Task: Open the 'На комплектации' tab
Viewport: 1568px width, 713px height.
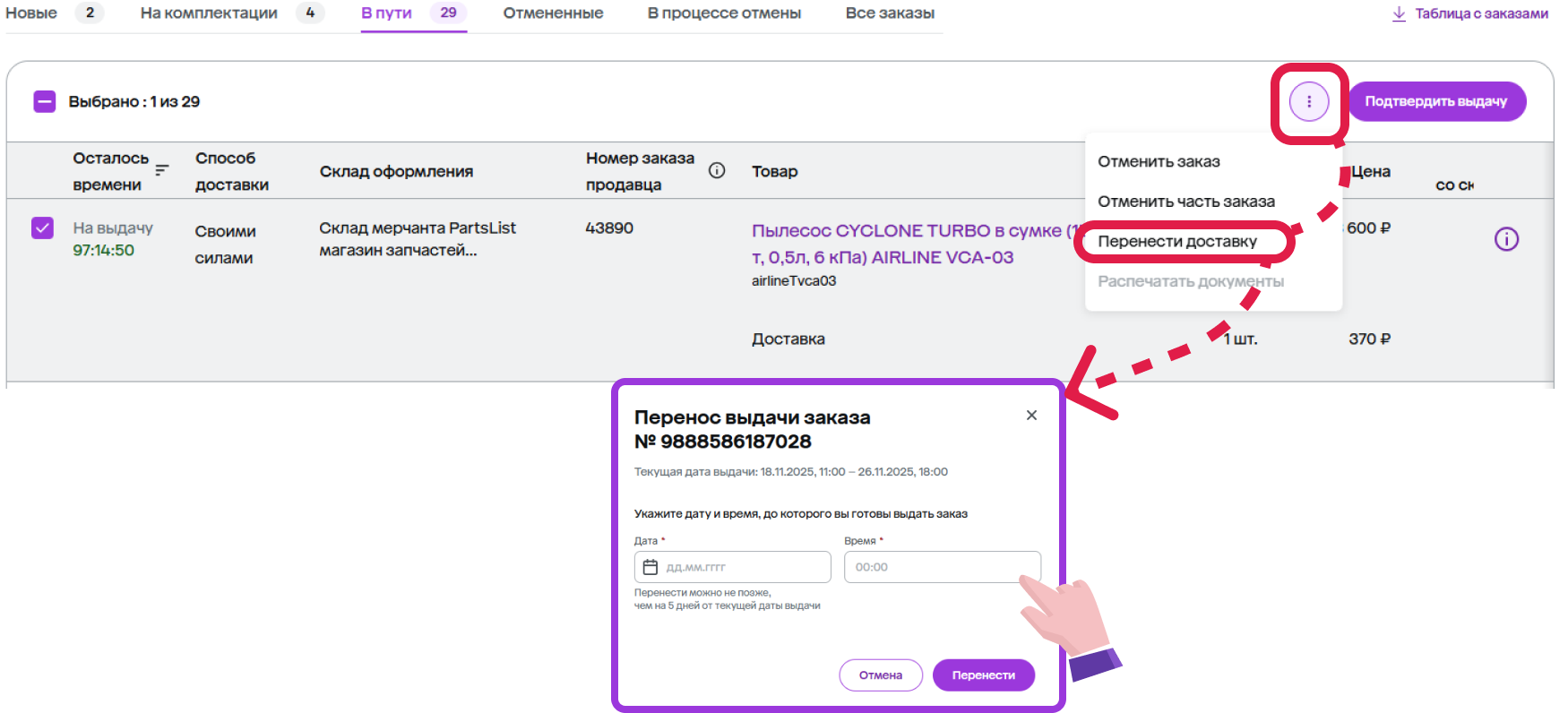Action: click(209, 13)
